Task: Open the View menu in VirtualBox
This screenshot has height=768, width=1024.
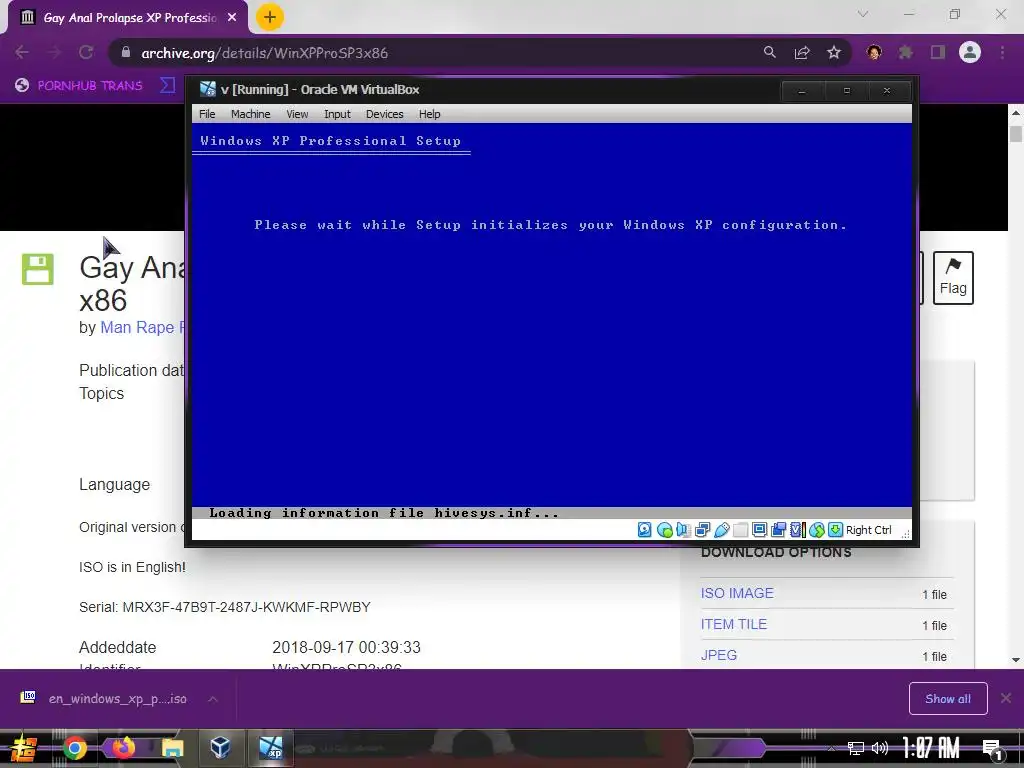Action: [297, 114]
